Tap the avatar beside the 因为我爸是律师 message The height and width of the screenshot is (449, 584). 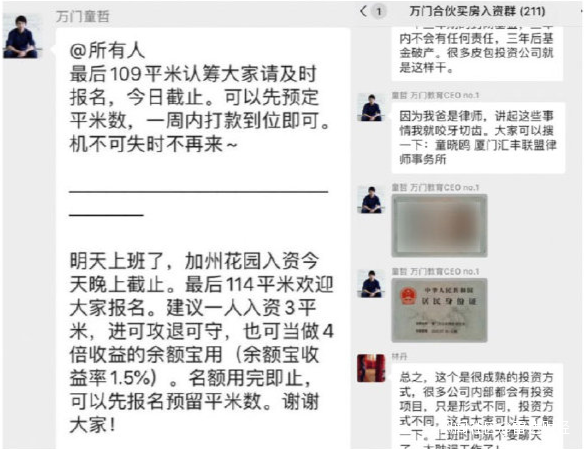371,107
